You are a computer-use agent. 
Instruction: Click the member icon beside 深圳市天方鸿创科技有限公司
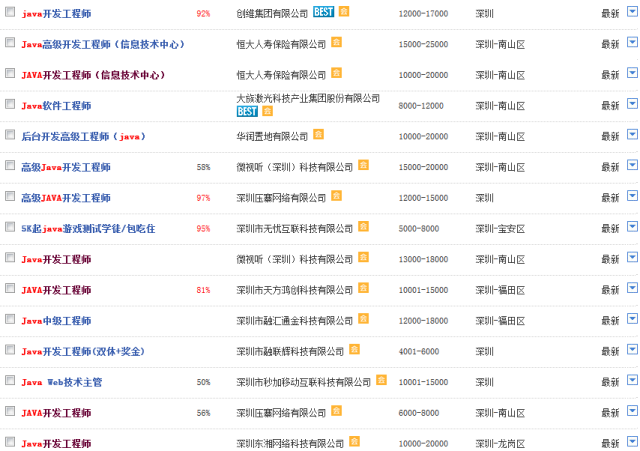(x=363, y=288)
